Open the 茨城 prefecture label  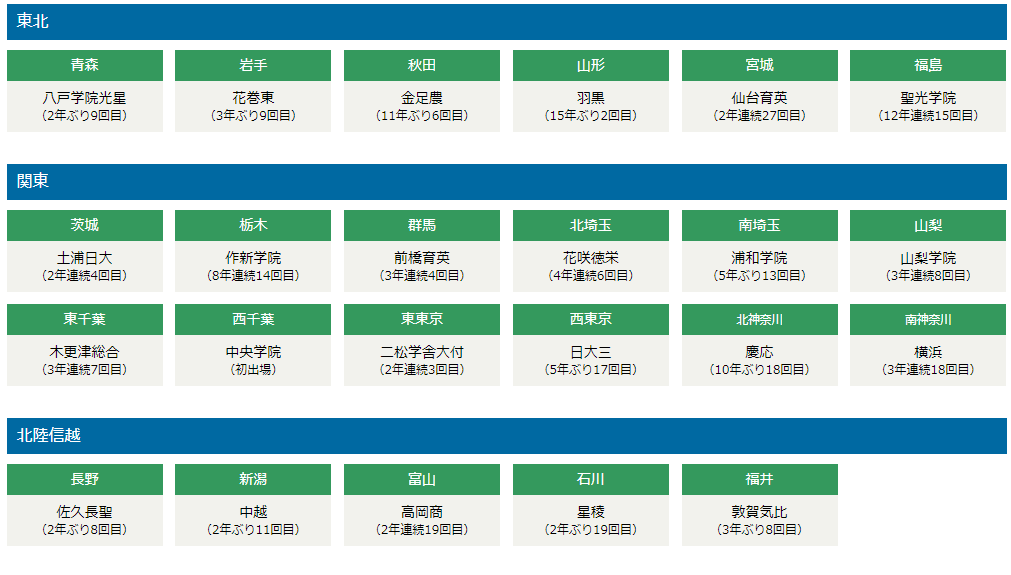[x=85, y=225]
